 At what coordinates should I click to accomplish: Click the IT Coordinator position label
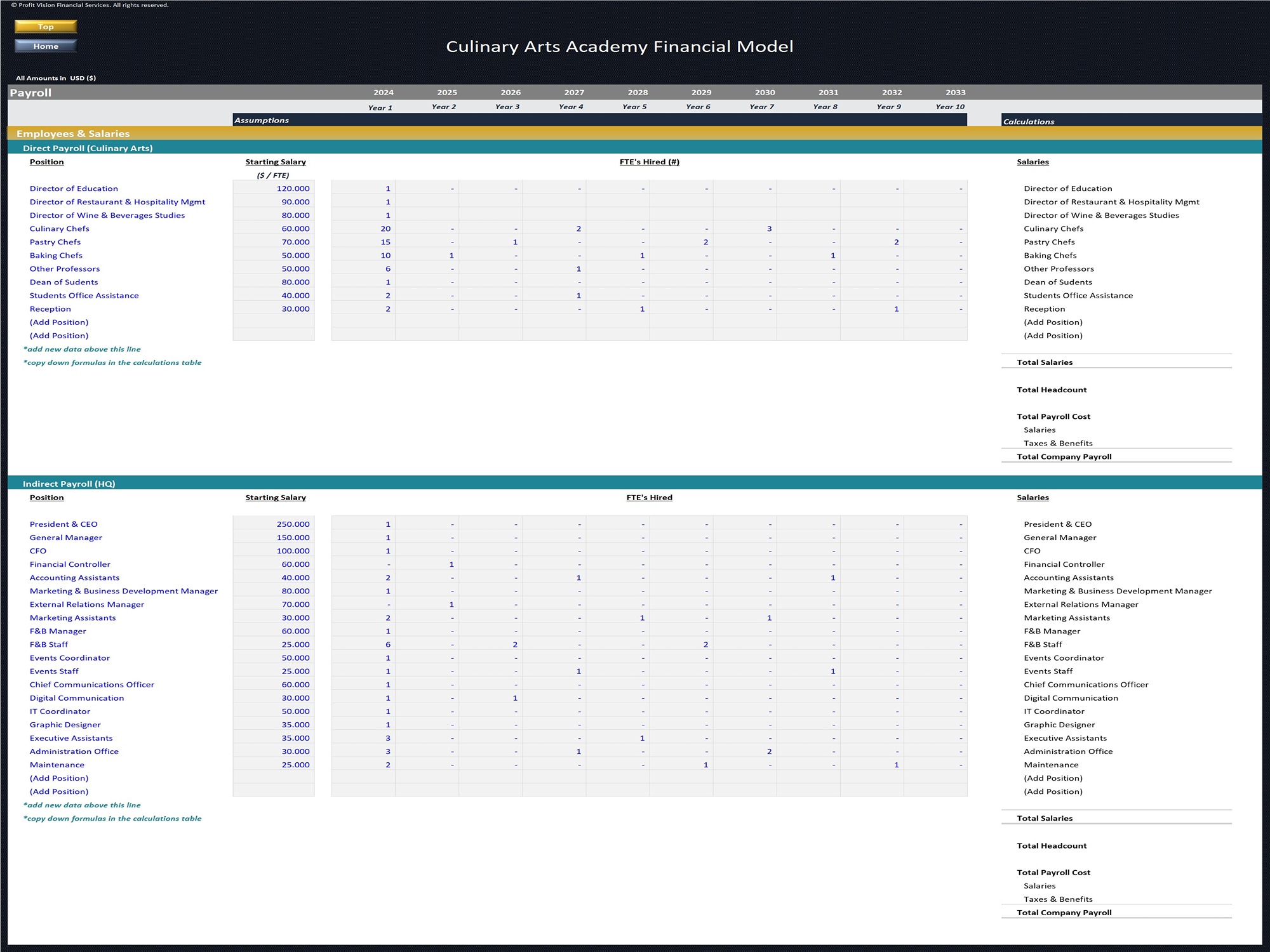coord(60,711)
